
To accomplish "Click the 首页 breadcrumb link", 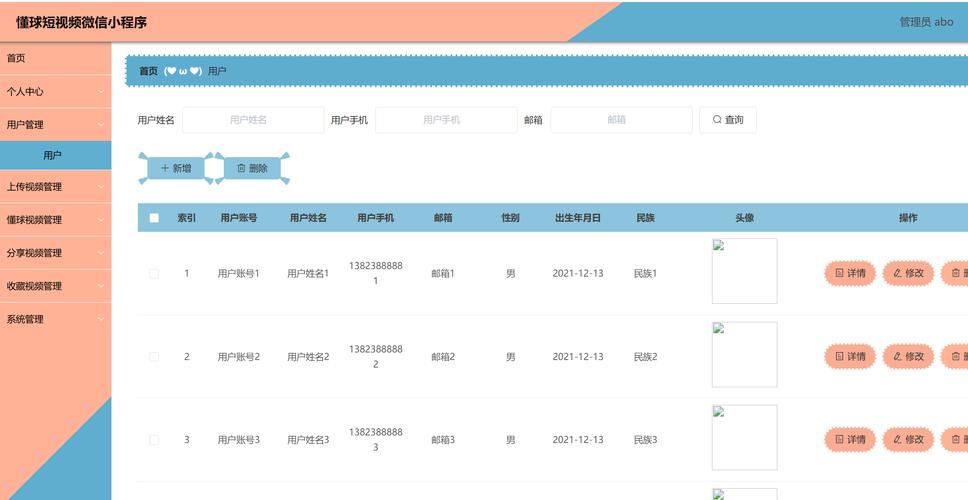I will (x=148, y=71).
